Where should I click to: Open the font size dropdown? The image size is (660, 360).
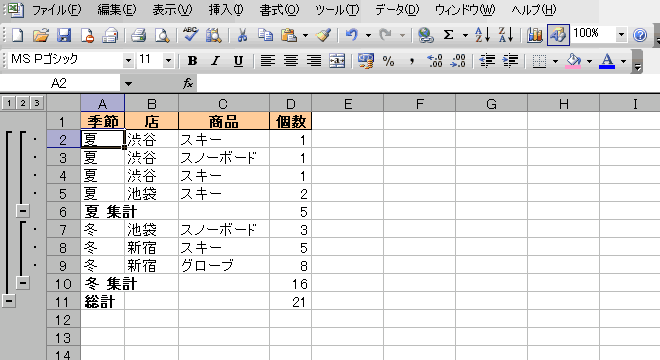pyautogui.click(x=168, y=61)
